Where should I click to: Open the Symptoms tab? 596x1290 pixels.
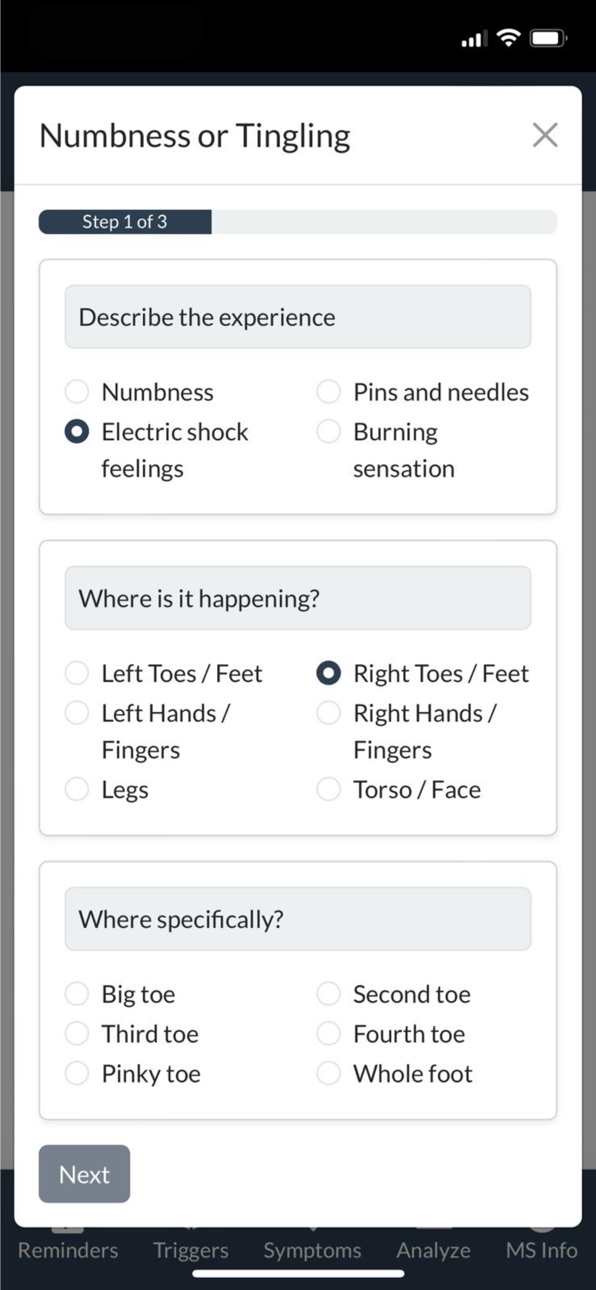click(x=312, y=1250)
